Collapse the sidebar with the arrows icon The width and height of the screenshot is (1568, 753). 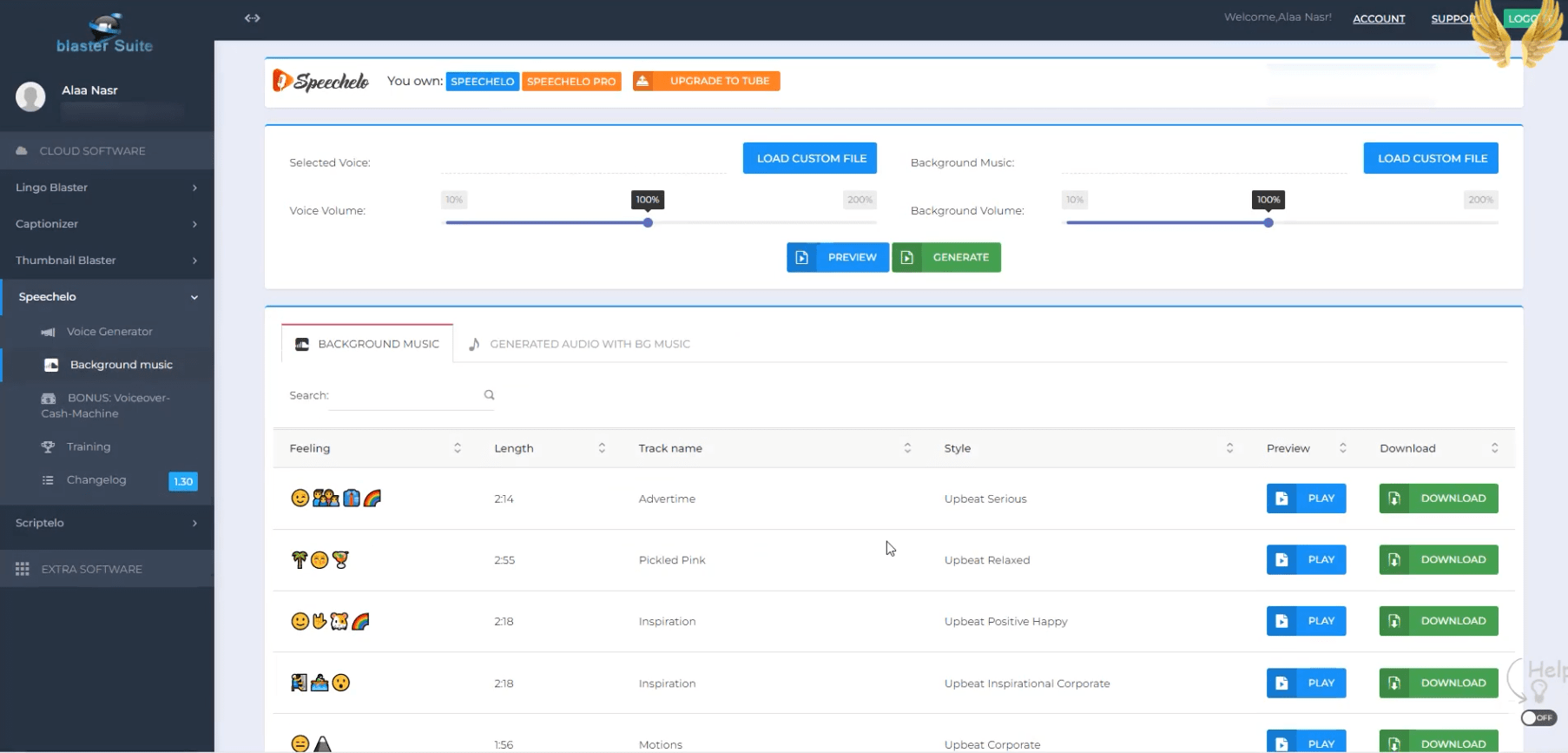click(x=252, y=18)
